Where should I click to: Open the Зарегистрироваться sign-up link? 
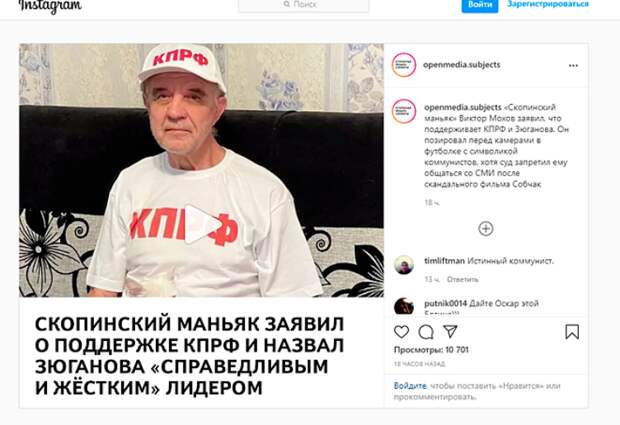[x=548, y=4]
